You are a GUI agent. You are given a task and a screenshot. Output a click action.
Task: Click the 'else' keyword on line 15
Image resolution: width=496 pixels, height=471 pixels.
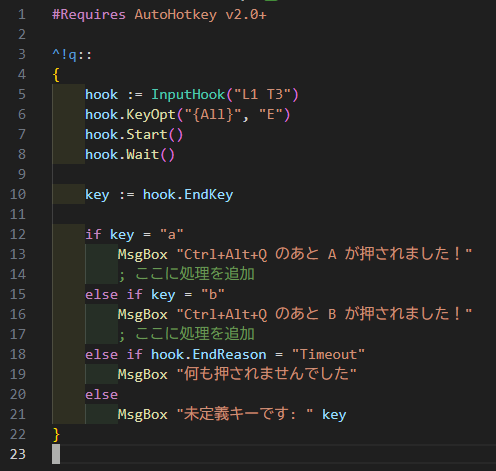101,295
